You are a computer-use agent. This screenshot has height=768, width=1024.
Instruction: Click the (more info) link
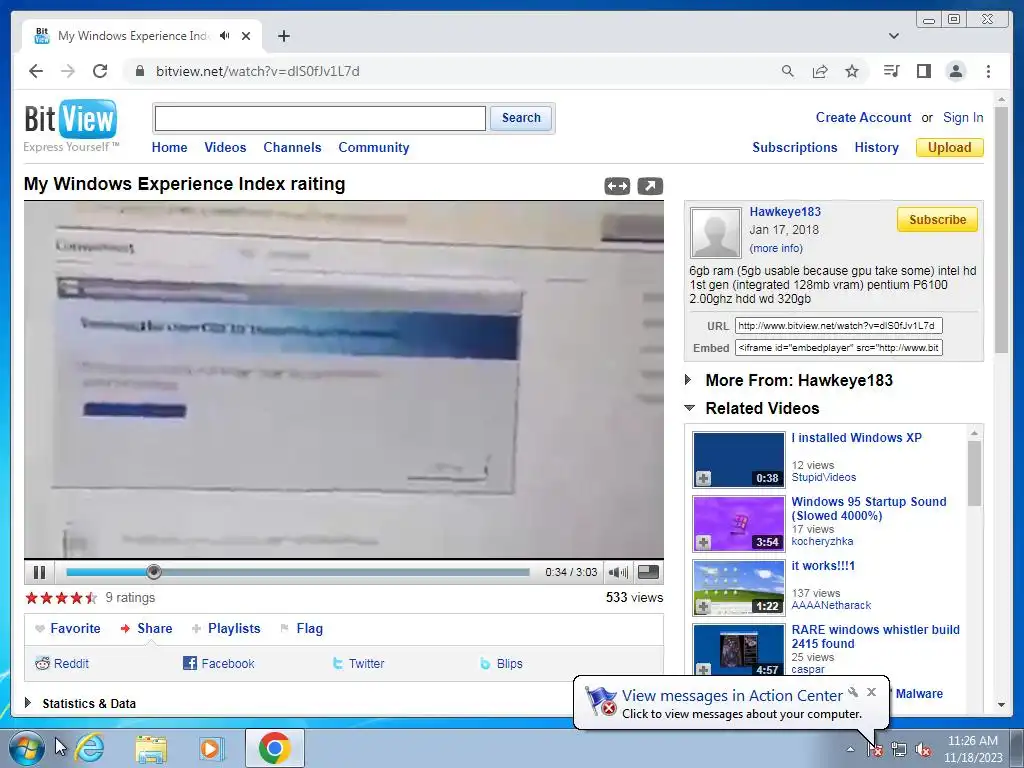coord(776,248)
